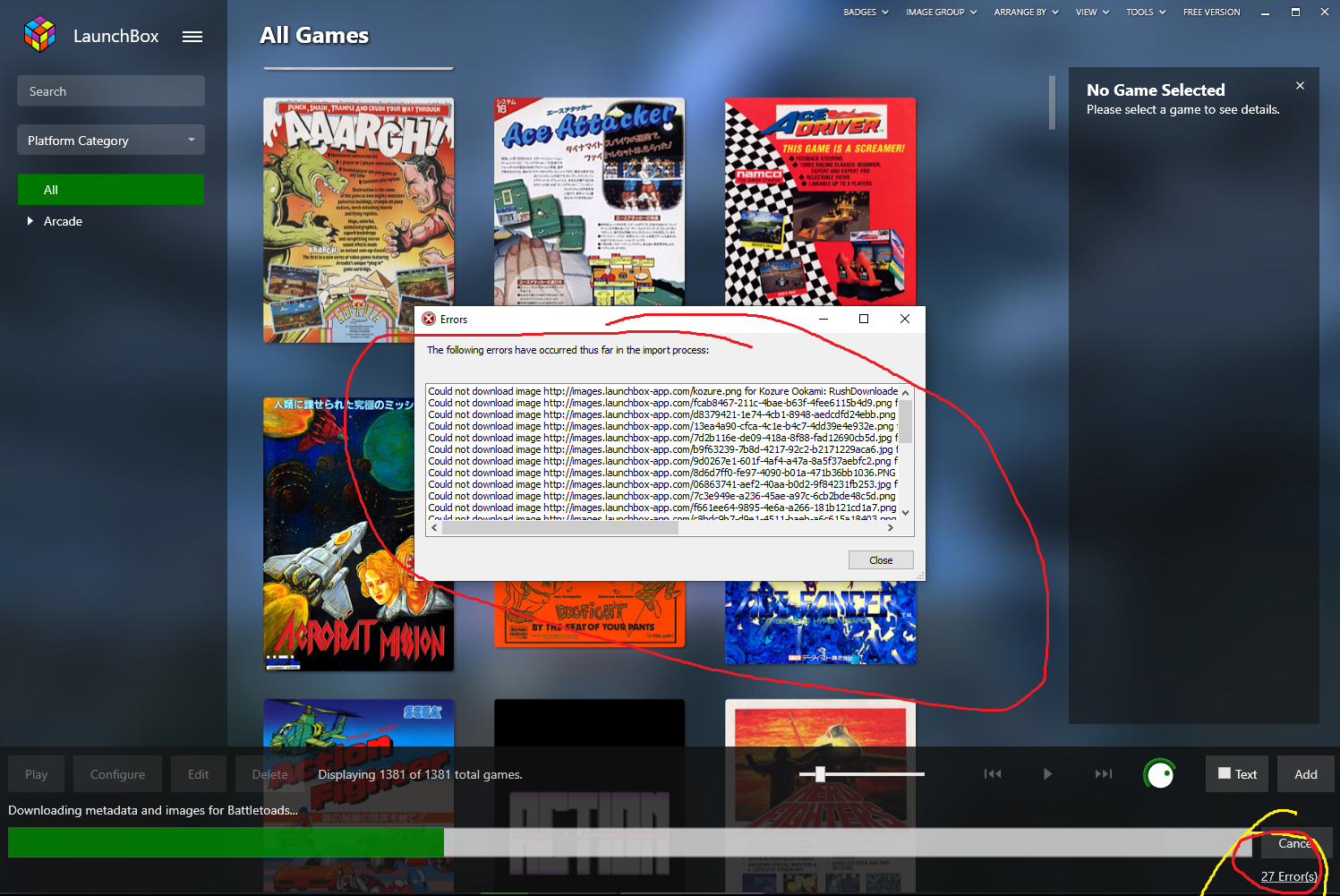Viewport: 1340px width, 896px height.
Task: Click the Search input field
Action: [x=111, y=91]
